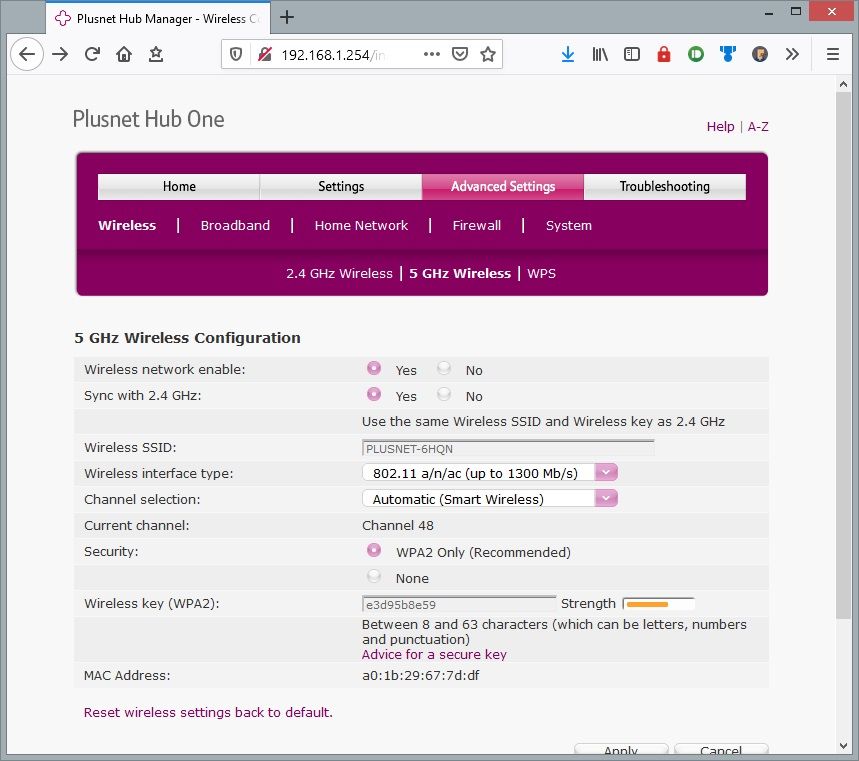The width and height of the screenshot is (859, 761).
Task: Set Wireless network enable to No
Action: coord(444,369)
